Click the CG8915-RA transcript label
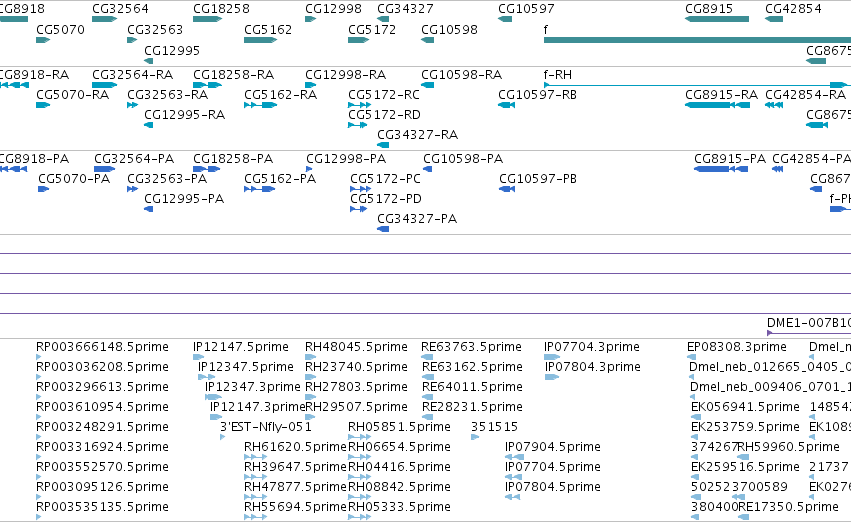Image resolution: width=851 pixels, height=522 pixels. (x=721, y=94)
